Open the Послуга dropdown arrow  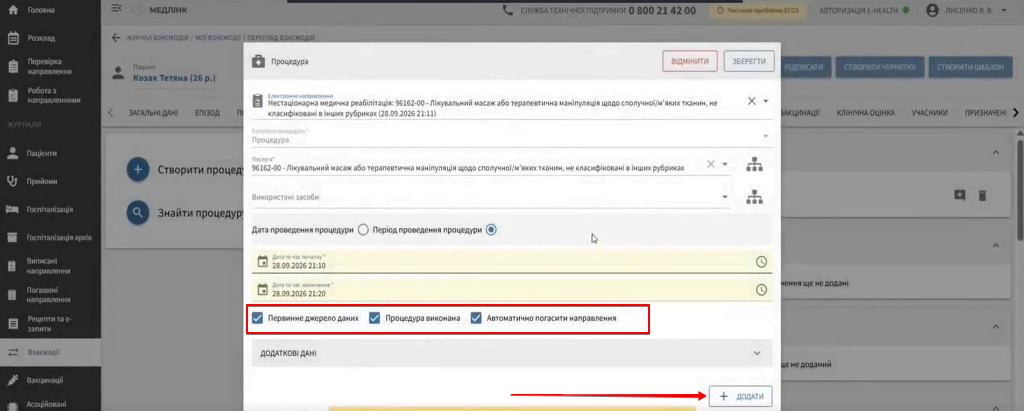(x=725, y=165)
